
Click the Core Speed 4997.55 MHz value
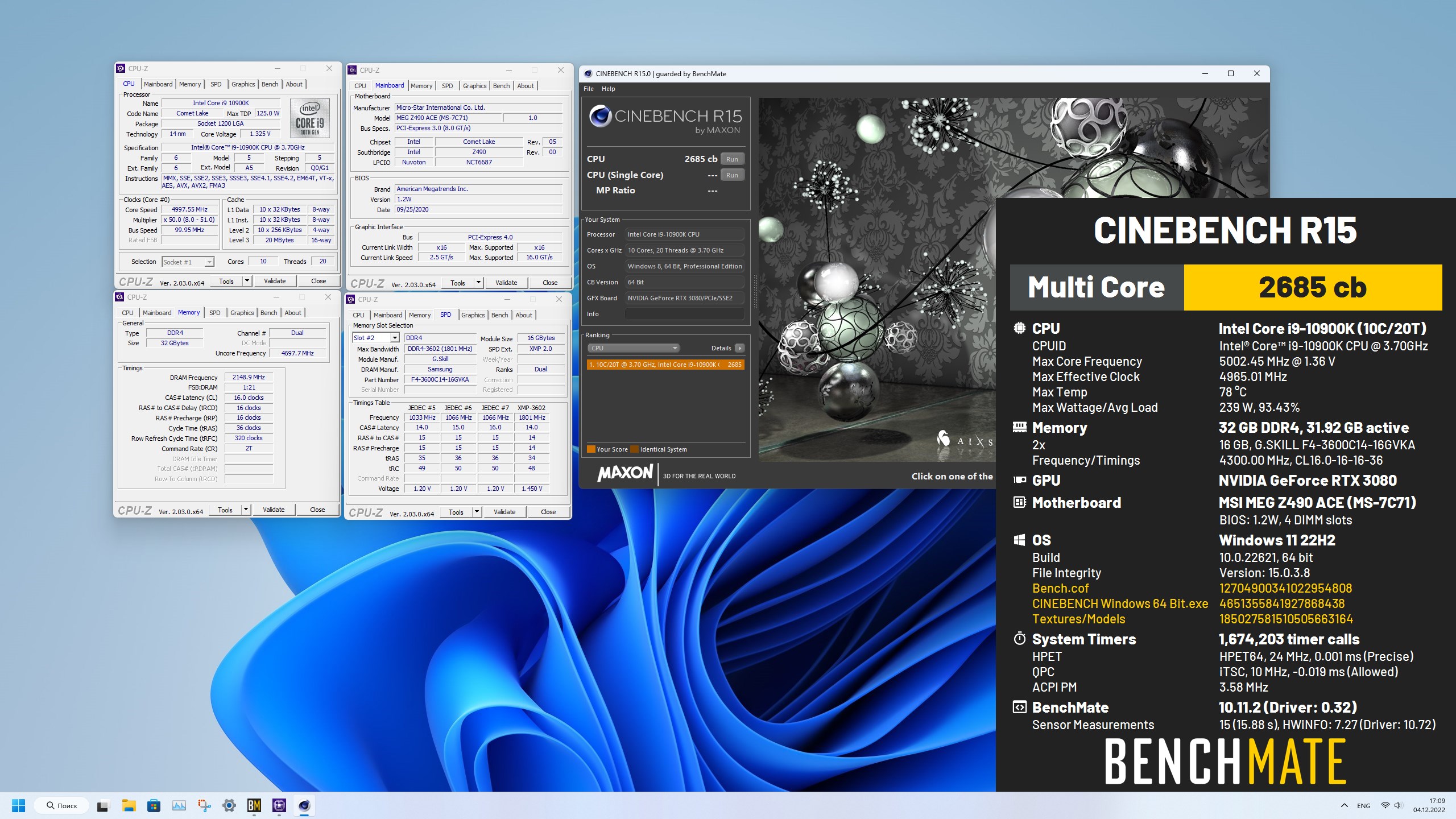pyautogui.click(x=189, y=209)
